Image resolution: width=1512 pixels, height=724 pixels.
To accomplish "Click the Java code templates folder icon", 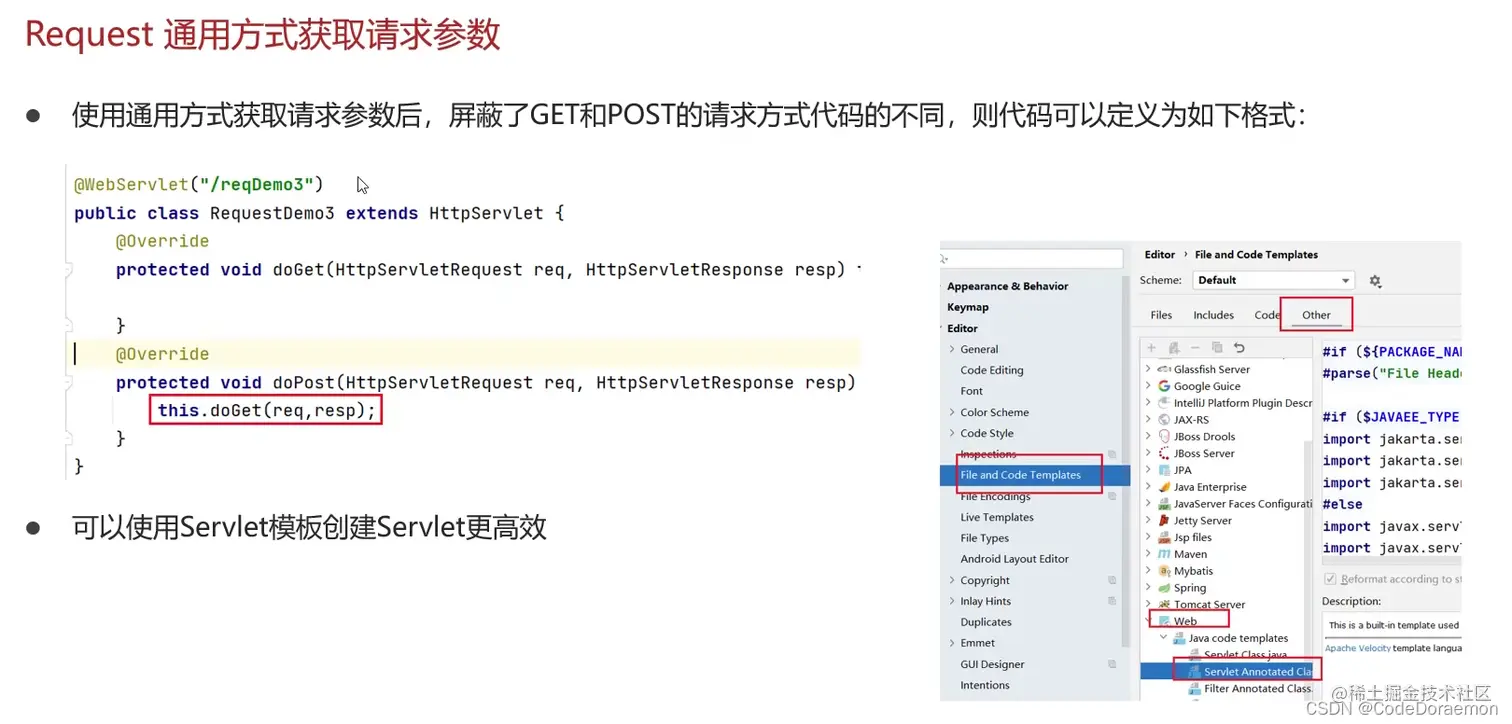I will [x=1179, y=638].
